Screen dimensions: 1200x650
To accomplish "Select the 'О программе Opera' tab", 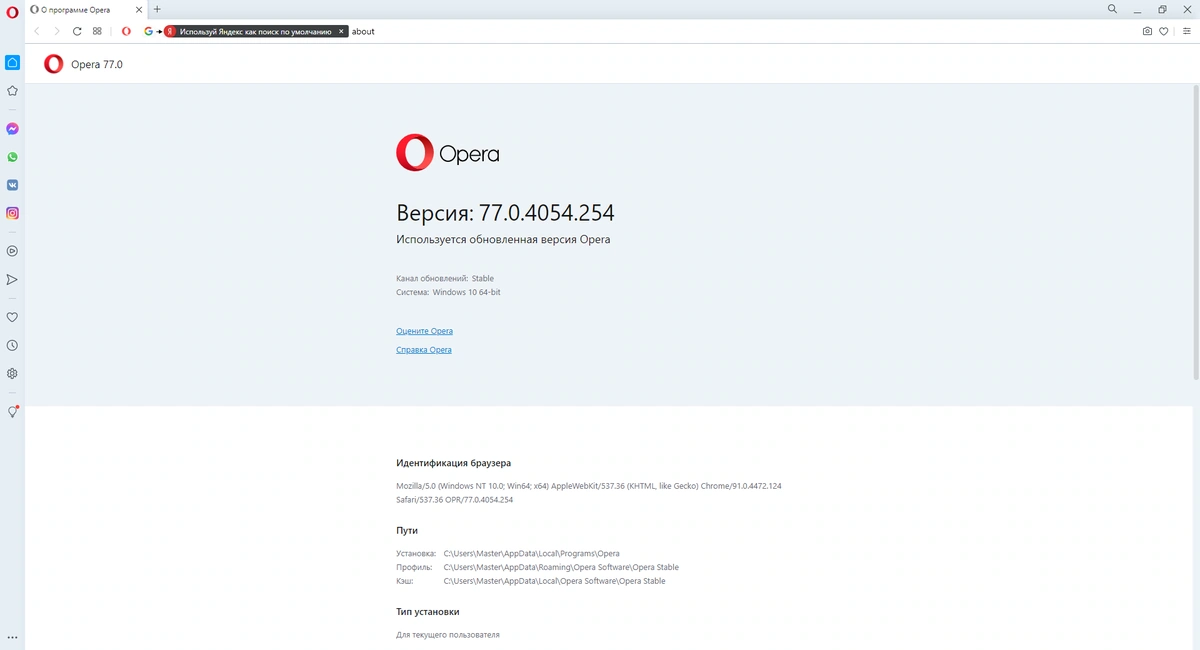I will click(83, 9).
